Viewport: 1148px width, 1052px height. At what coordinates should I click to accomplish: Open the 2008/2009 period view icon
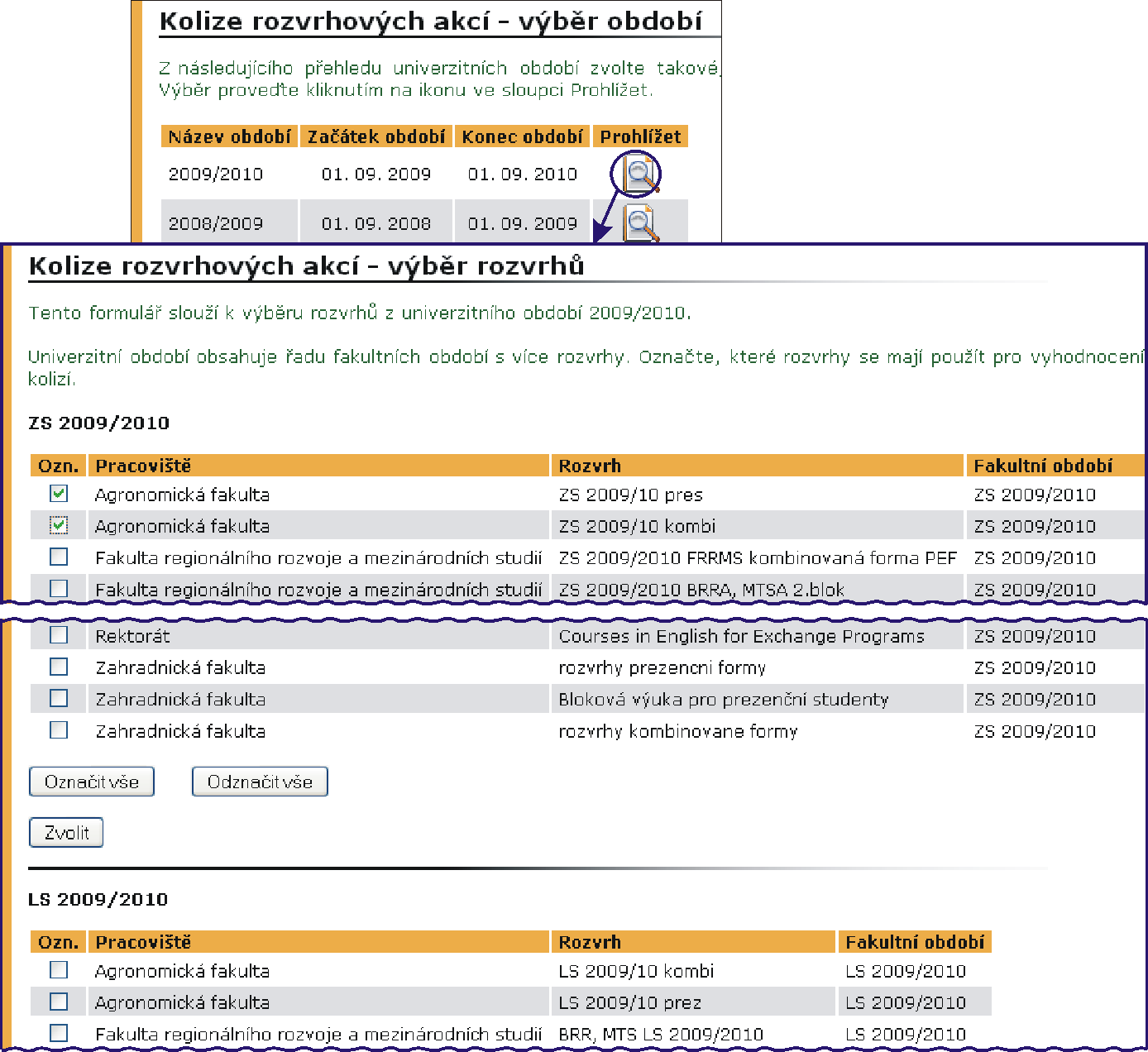[x=640, y=223]
